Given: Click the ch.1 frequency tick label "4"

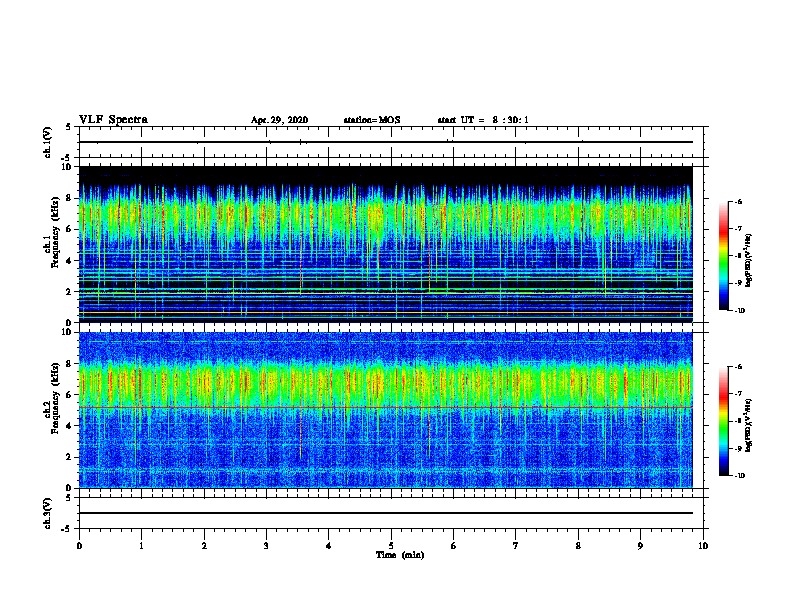Looking at the screenshot, I should [71, 261].
